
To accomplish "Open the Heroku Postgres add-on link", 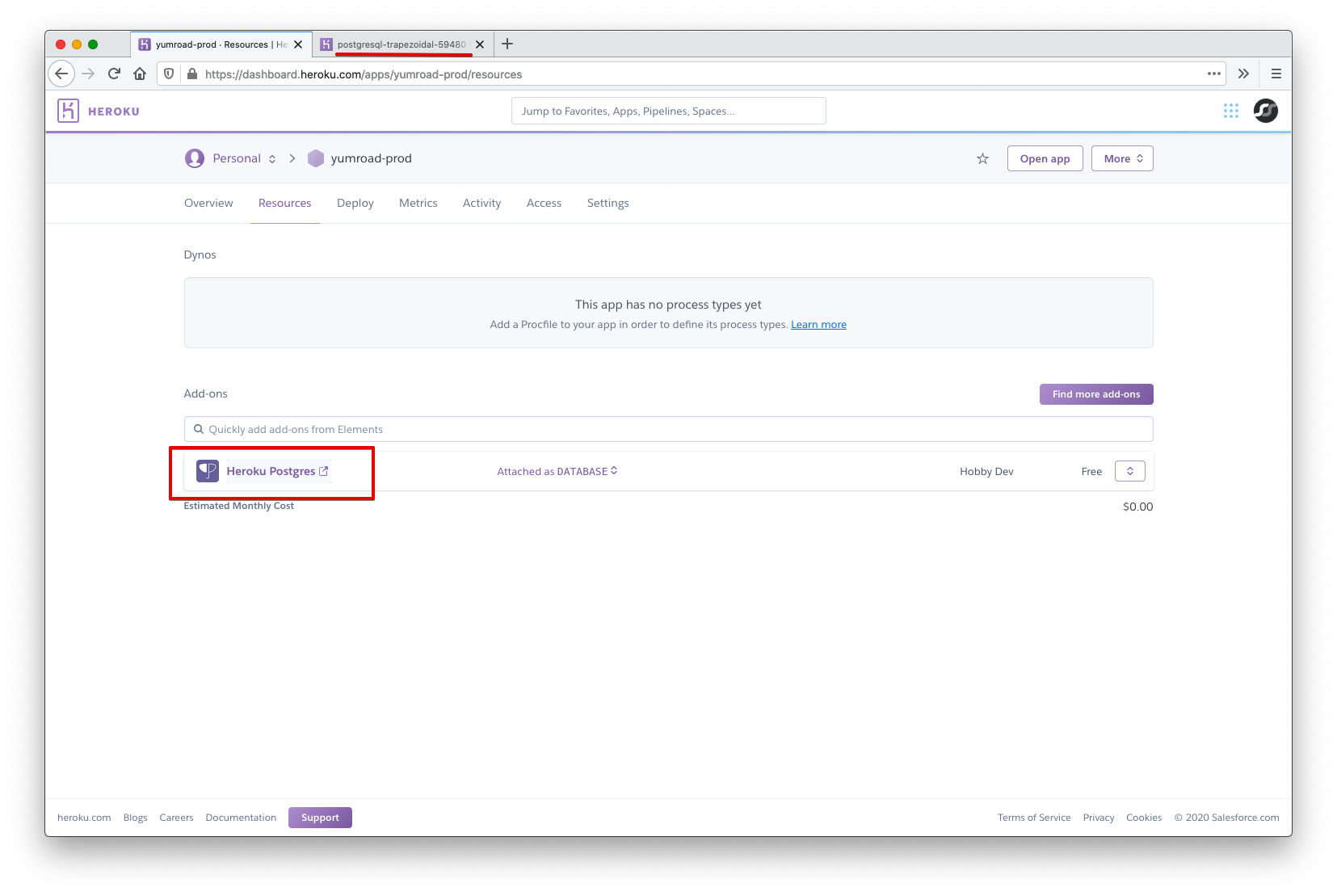I will coord(277,471).
